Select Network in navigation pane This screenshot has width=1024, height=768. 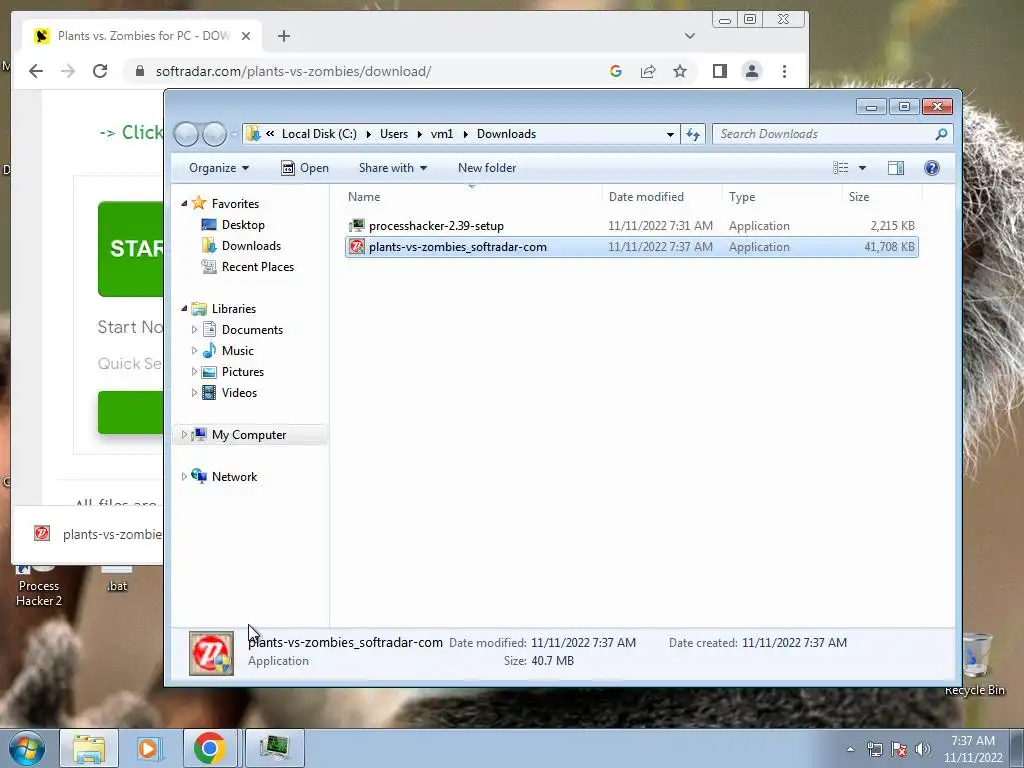click(x=234, y=477)
